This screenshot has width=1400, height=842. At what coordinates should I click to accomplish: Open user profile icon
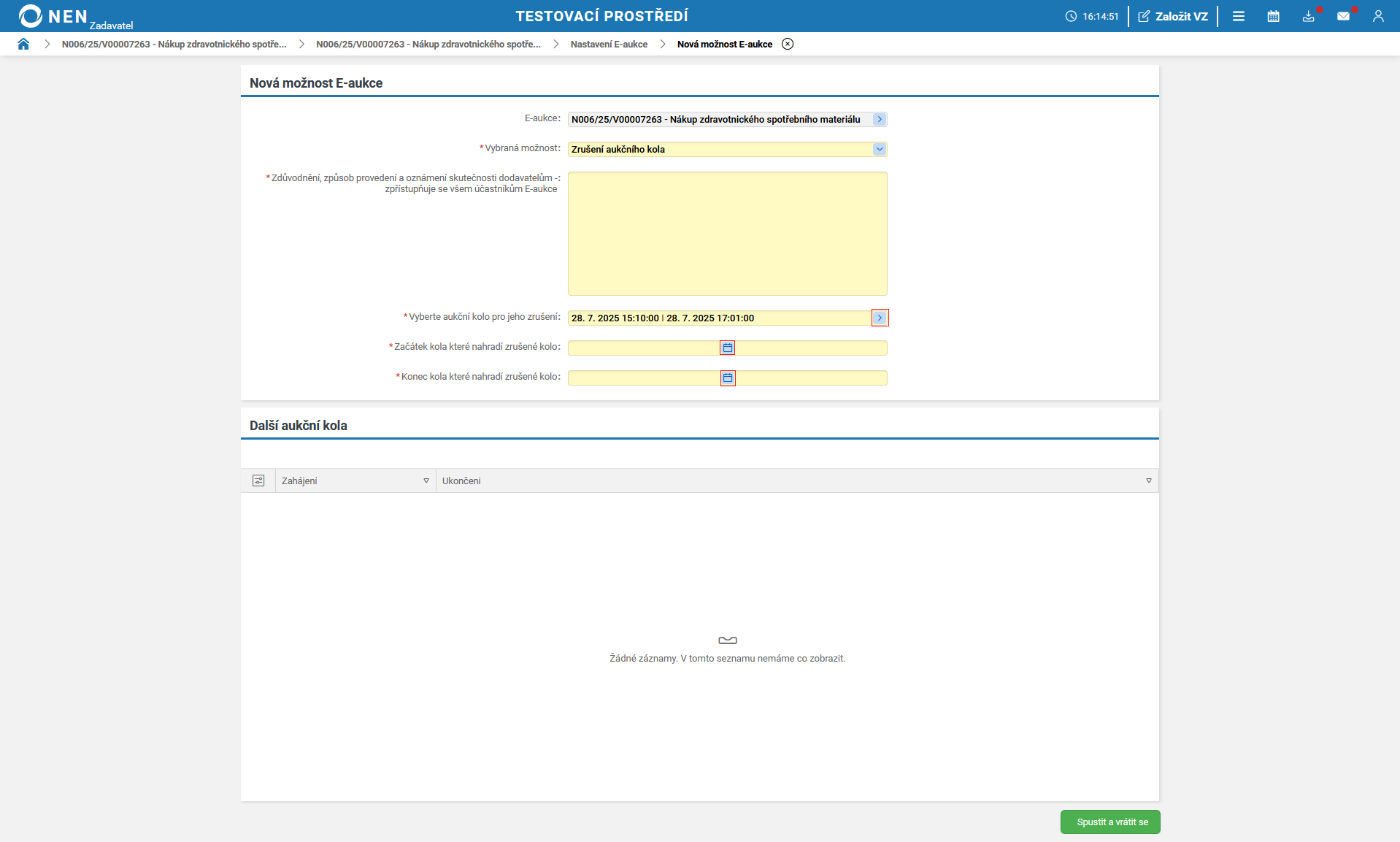(1378, 16)
